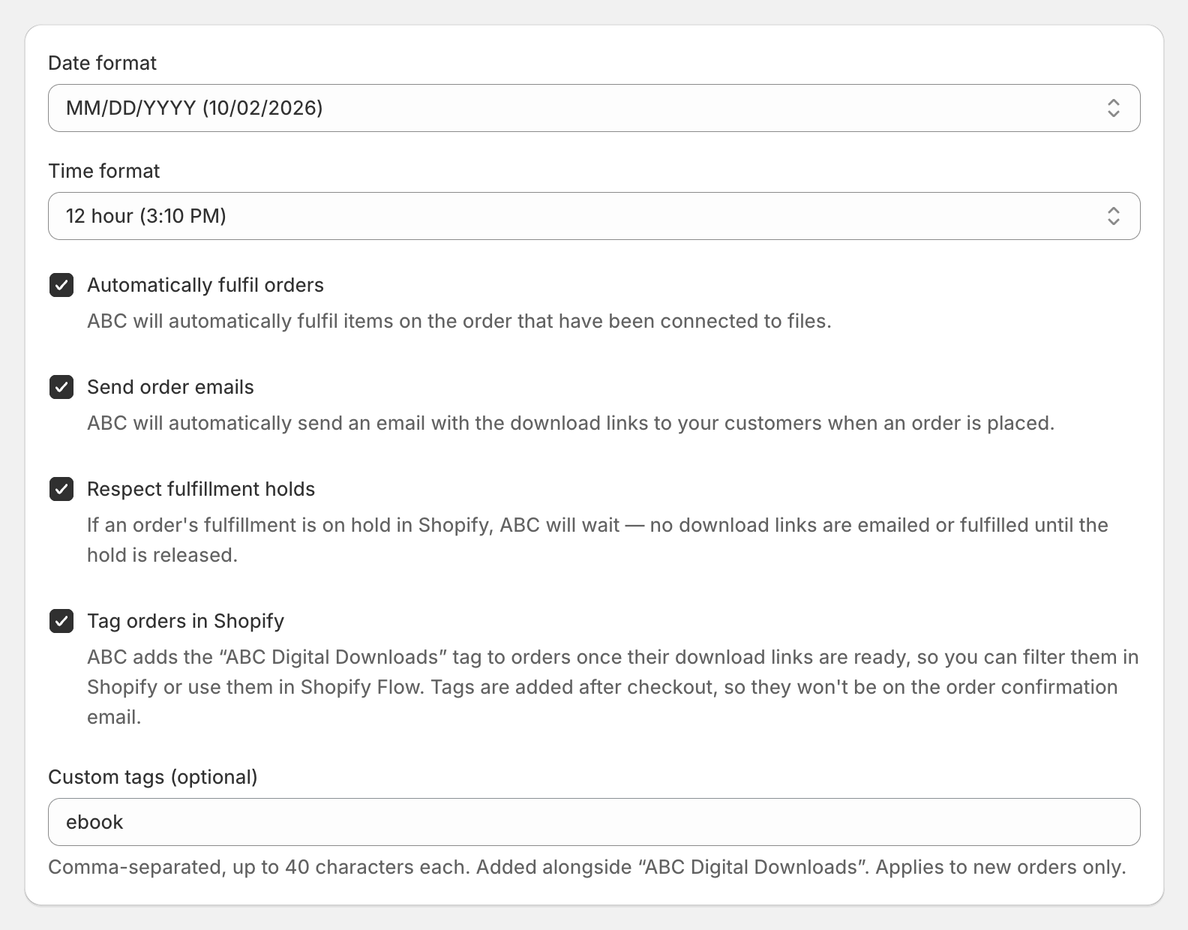Click the fulfillment hold description text

tap(598, 540)
